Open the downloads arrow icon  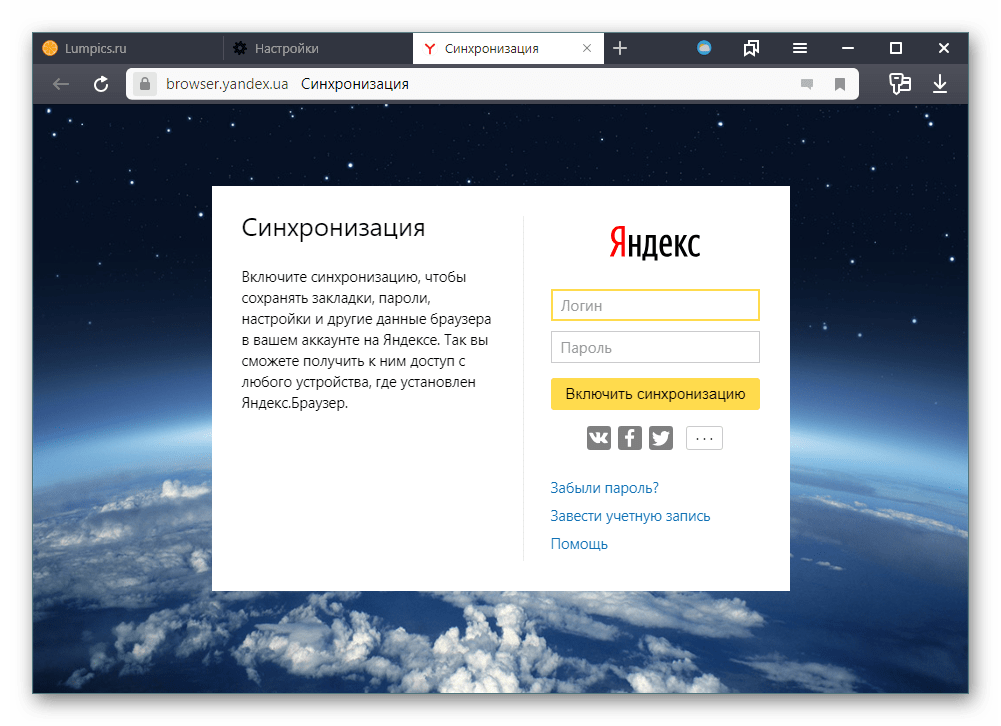[940, 84]
